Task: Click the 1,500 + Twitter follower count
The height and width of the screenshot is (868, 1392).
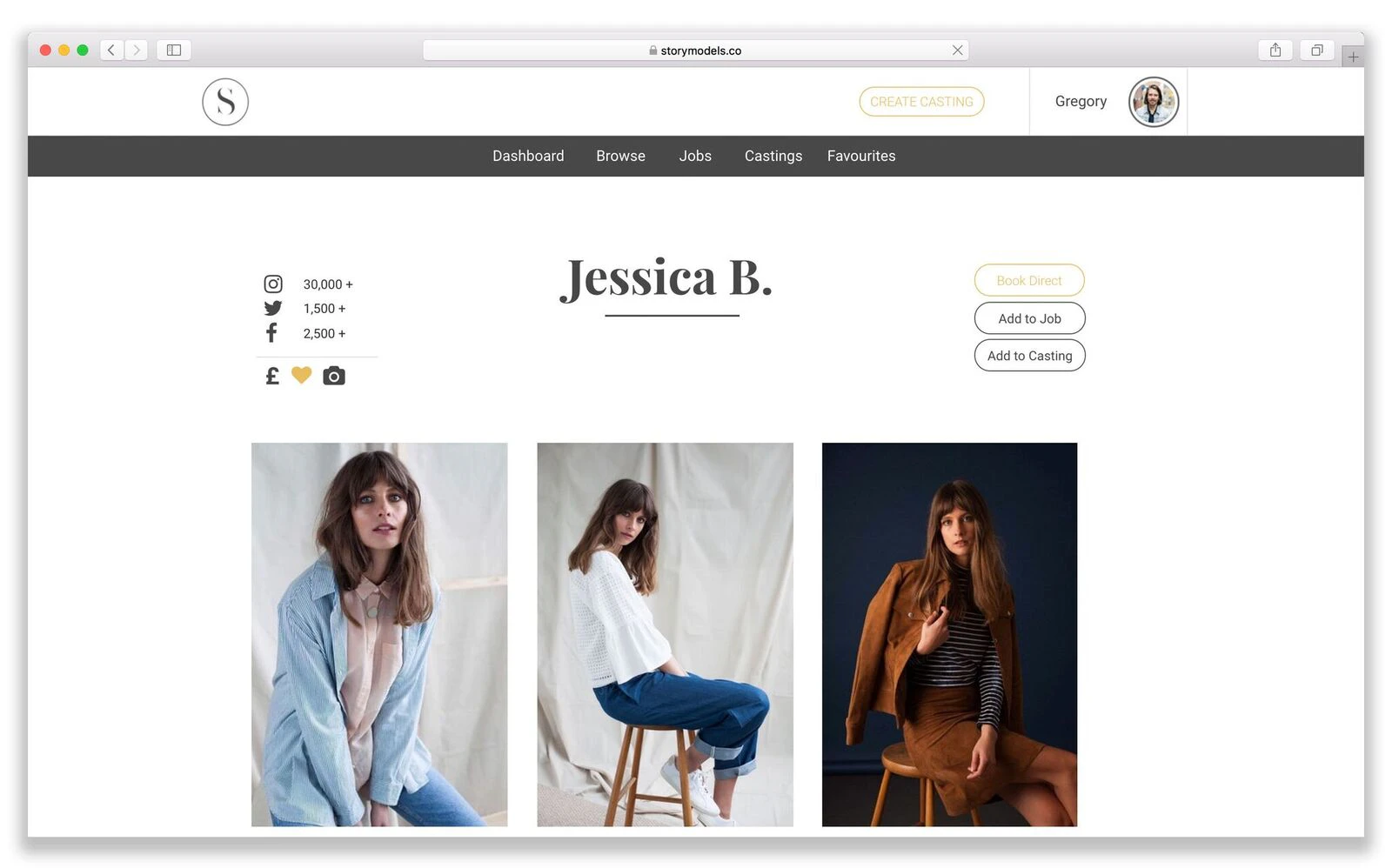Action: (325, 309)
